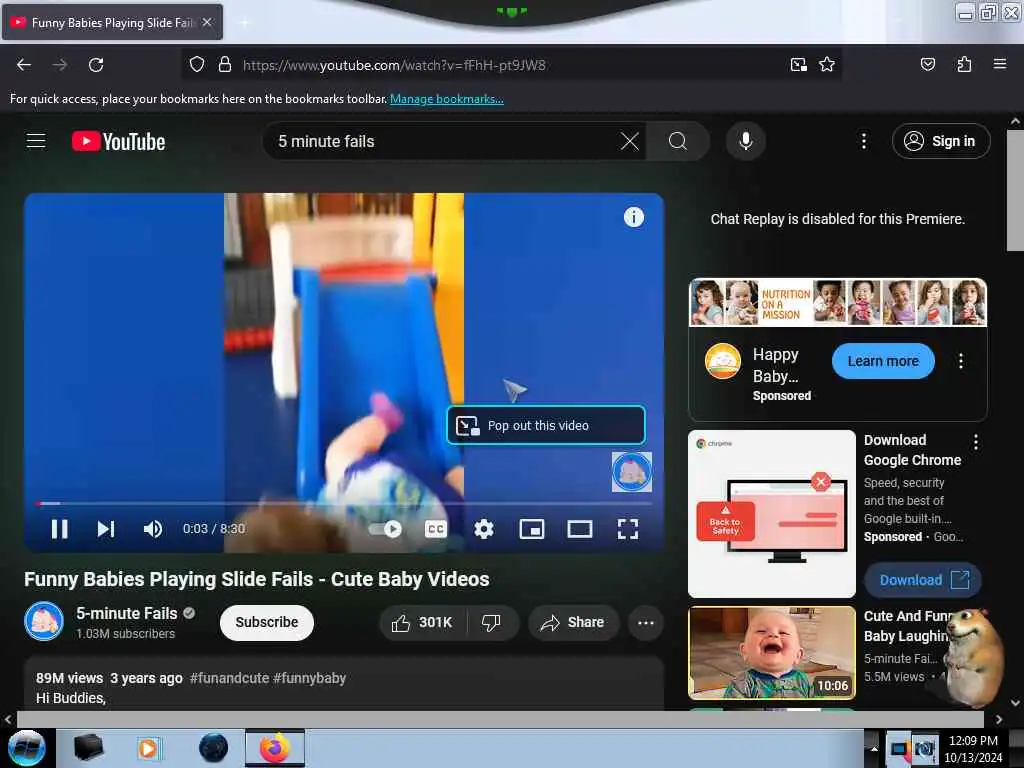
Task: Open picture-in-picture from address bar
Action: pyautogui.click(x=799, y=65)
